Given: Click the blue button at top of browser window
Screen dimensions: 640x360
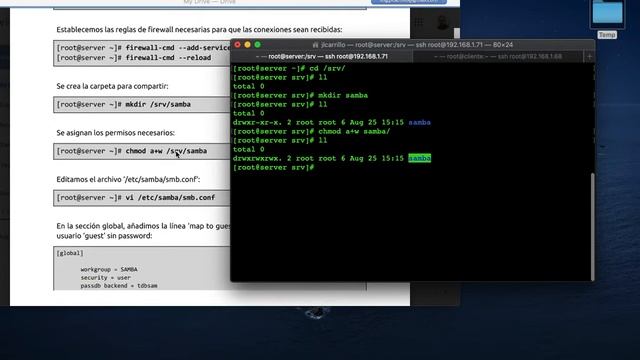Looking at the screenshot, I should (409, 2).
